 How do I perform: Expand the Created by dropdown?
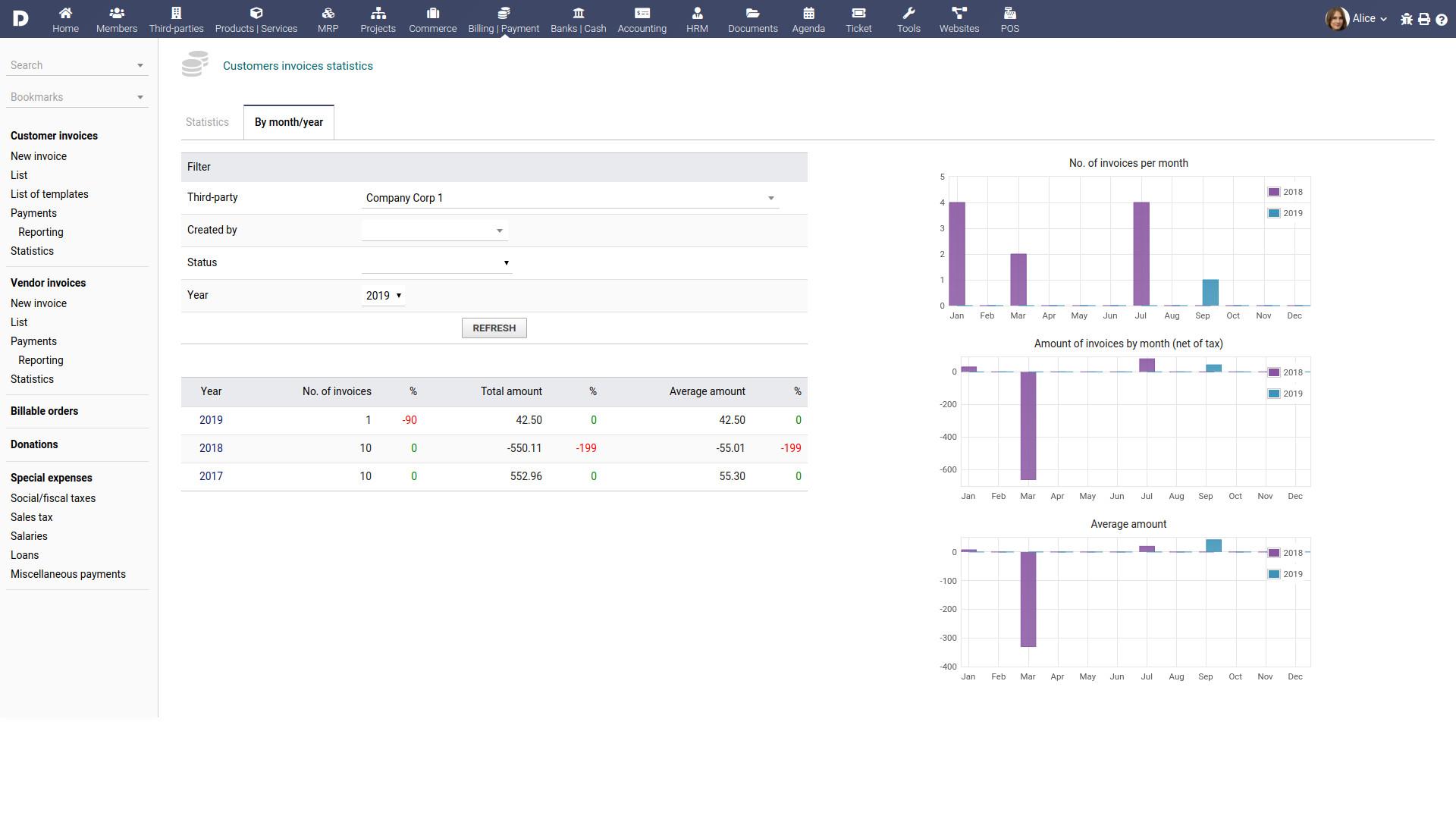(x=498, y=230)
